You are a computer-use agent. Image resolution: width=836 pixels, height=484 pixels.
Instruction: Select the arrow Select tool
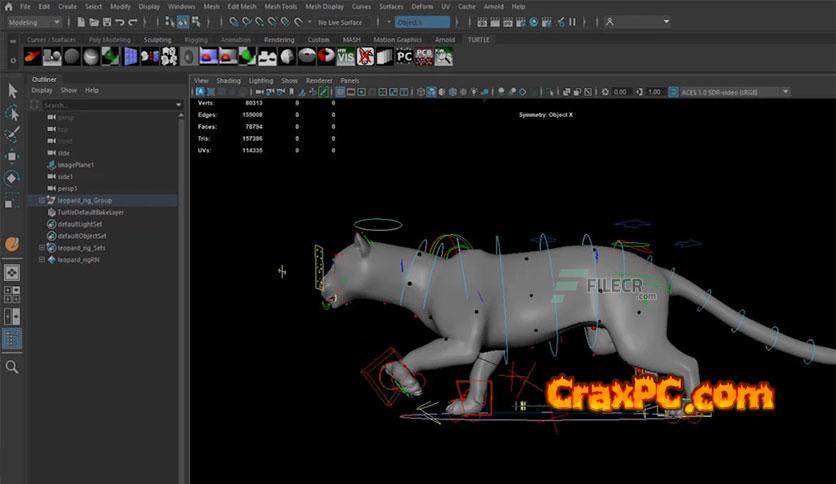point(12,90)
